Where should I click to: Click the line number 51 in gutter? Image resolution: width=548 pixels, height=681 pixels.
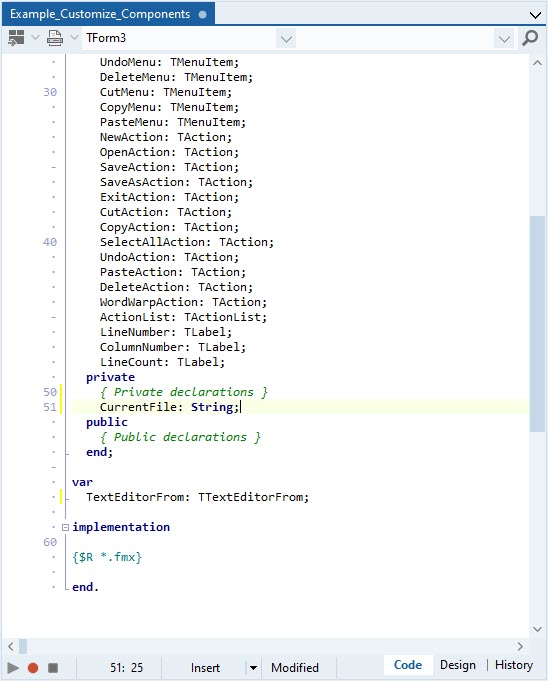point(50,407)
